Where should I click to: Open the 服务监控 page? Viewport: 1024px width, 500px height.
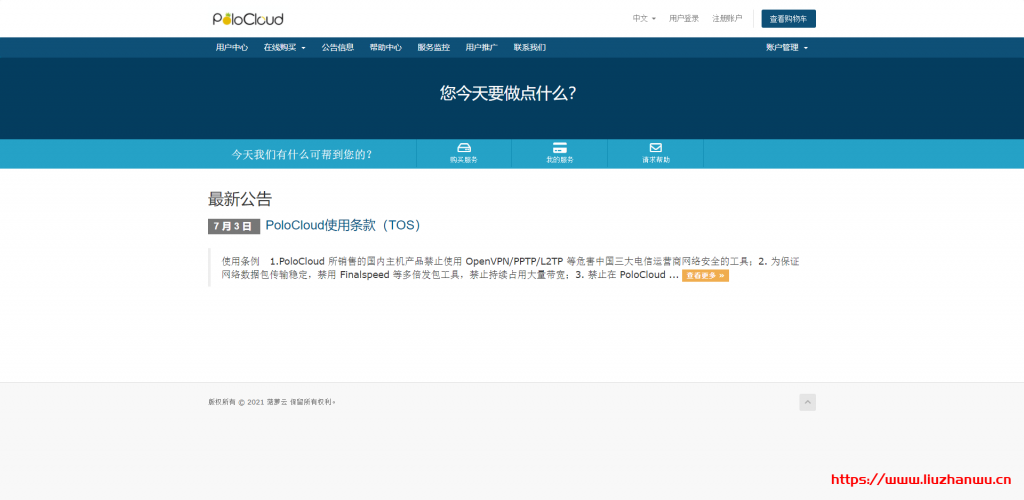pos(433,47)
